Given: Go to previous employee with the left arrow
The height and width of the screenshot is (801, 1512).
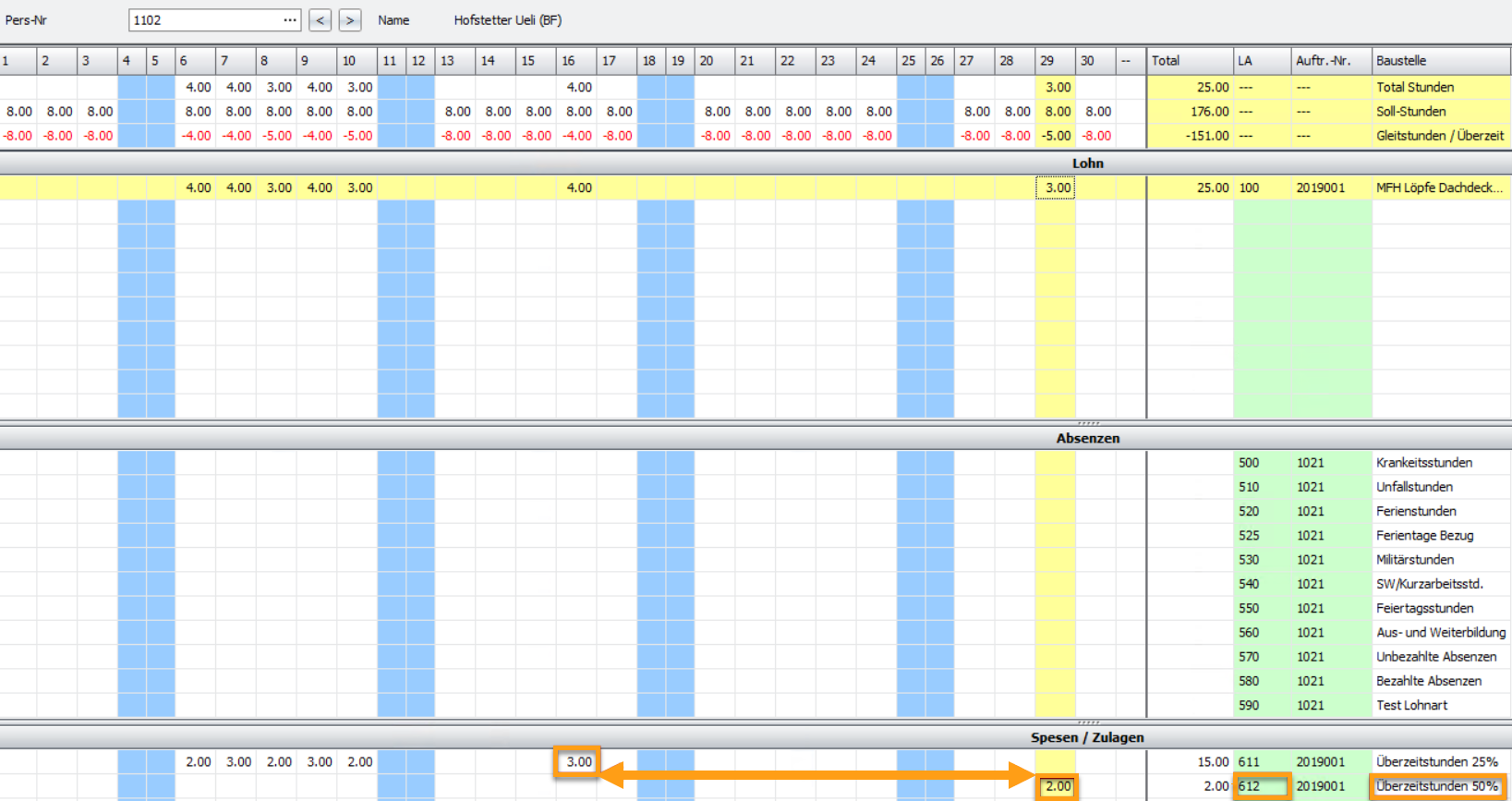Looking at the screenshot, I should (320, 20).
